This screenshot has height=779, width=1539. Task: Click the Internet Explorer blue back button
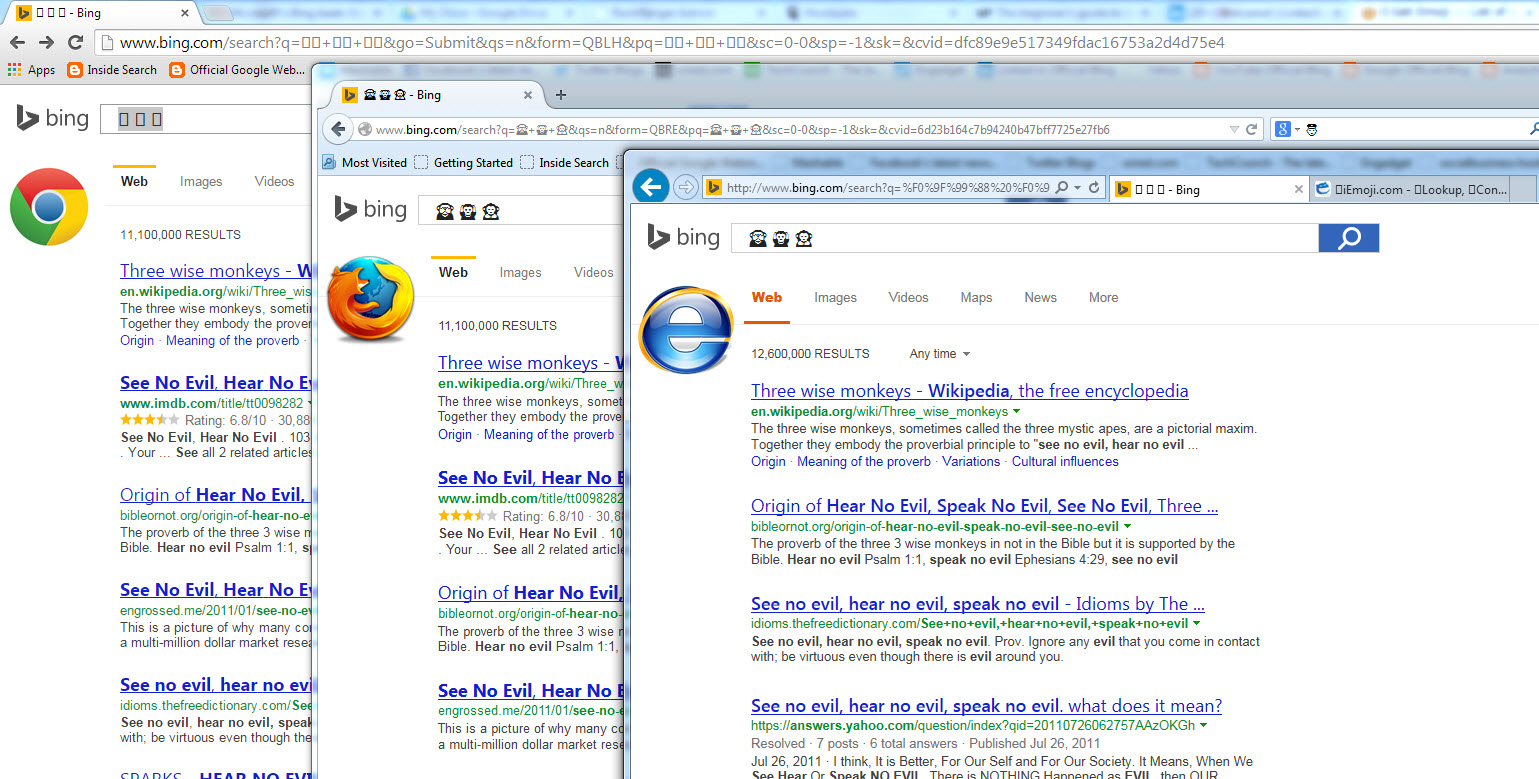pos(651,187)
